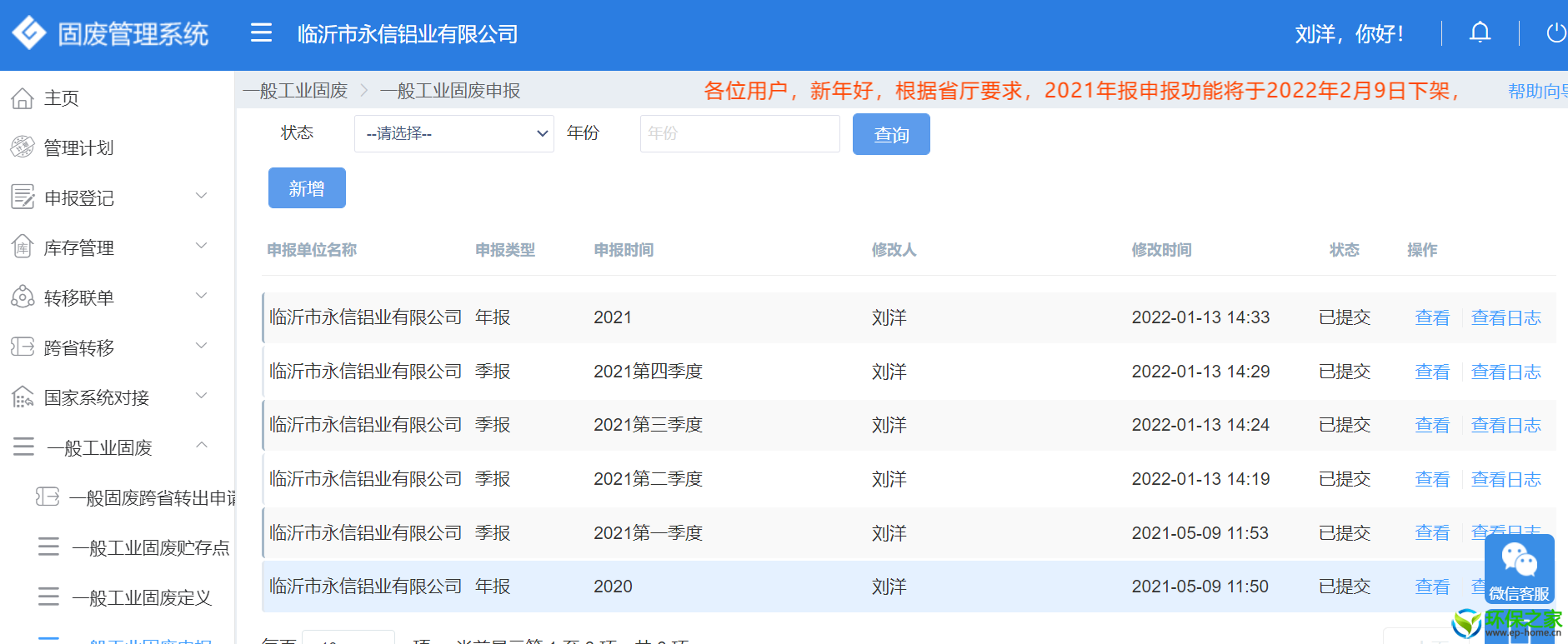1568x644 pixels.
Task: Expand the 库存管理 menu chevron
Action: pyautogui.click(x=201, y=246)
